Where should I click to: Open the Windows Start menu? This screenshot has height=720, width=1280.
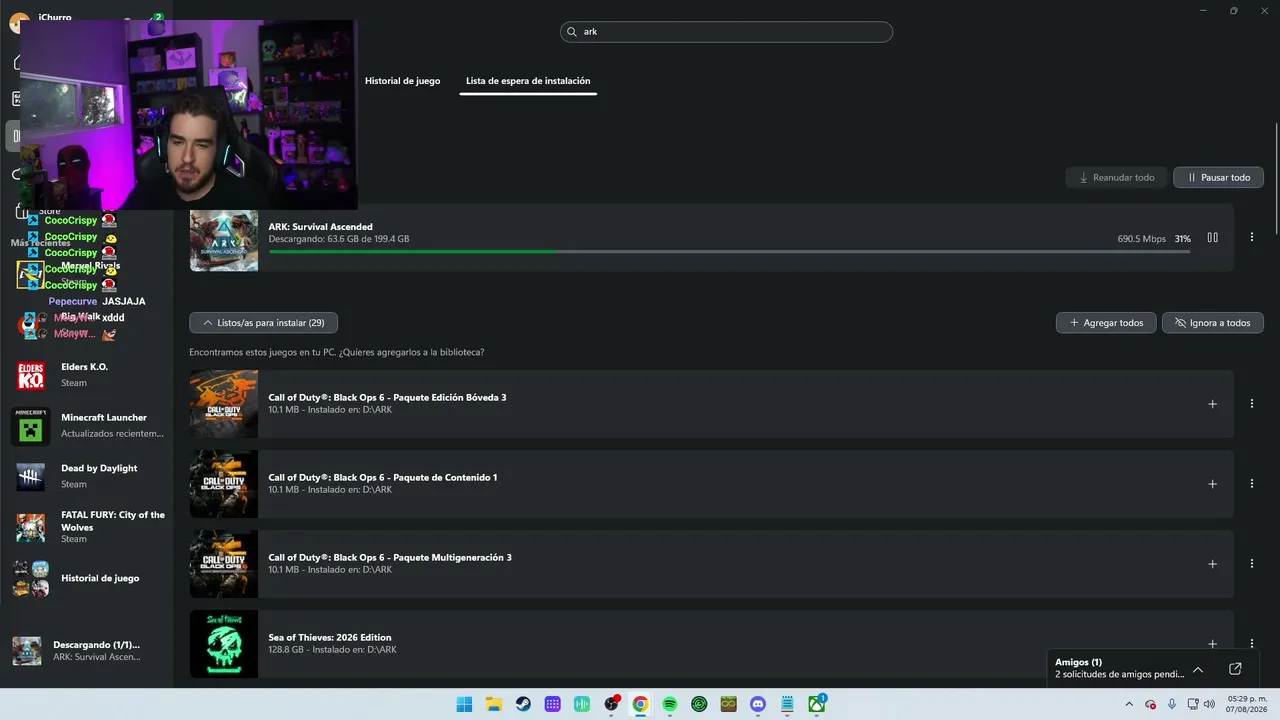[x=464, y=704]
